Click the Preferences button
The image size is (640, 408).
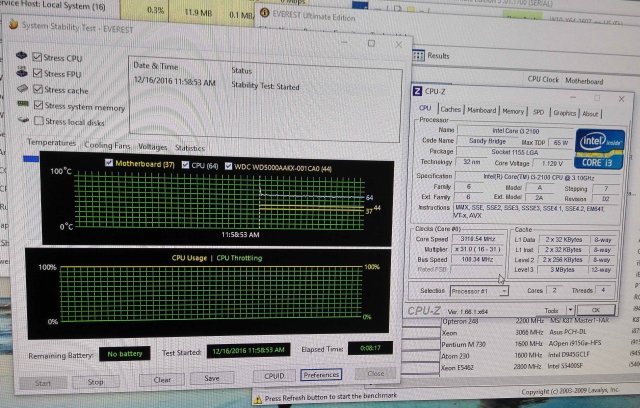321,375
